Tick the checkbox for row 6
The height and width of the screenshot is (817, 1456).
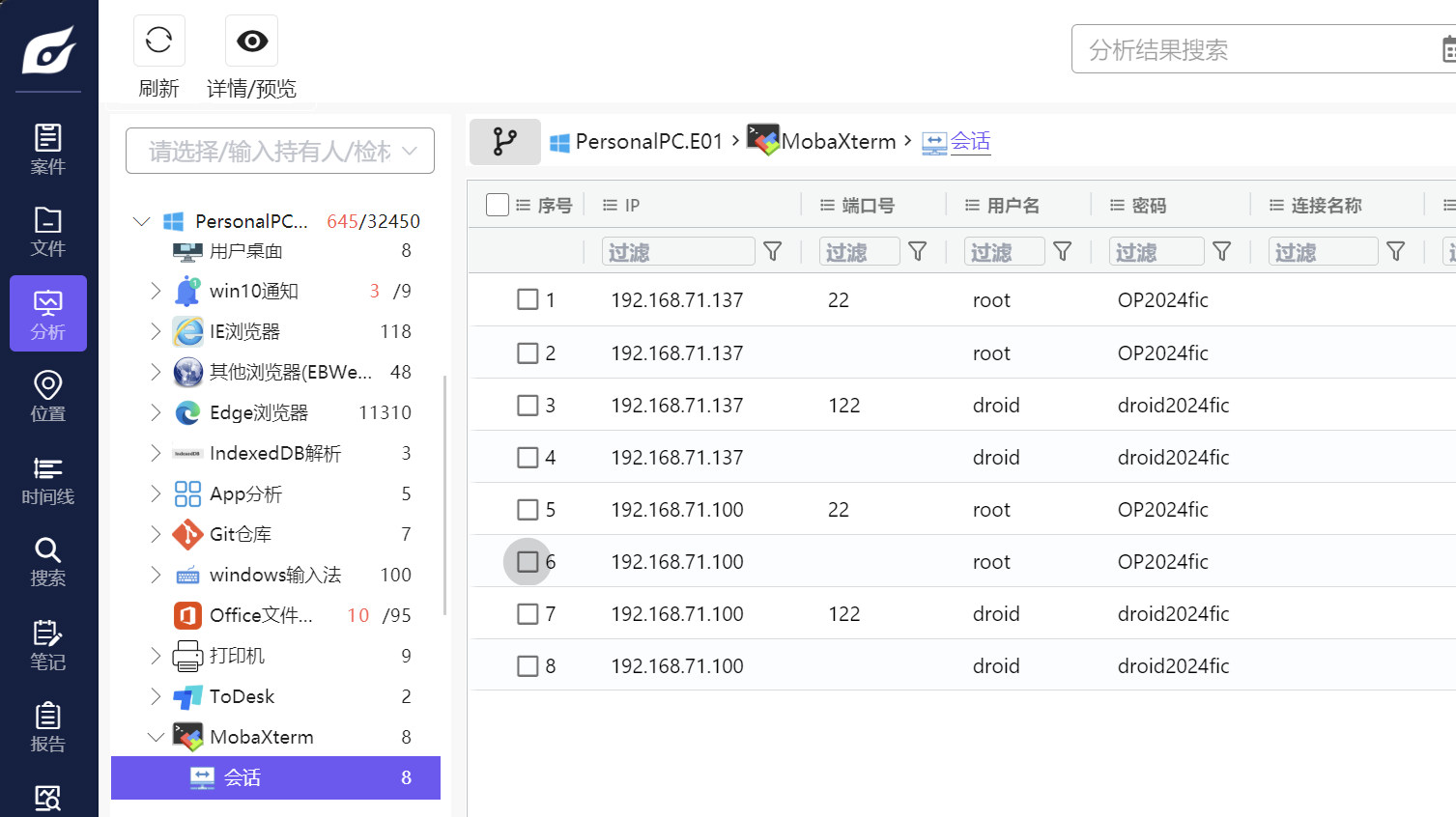click(528, 561)
